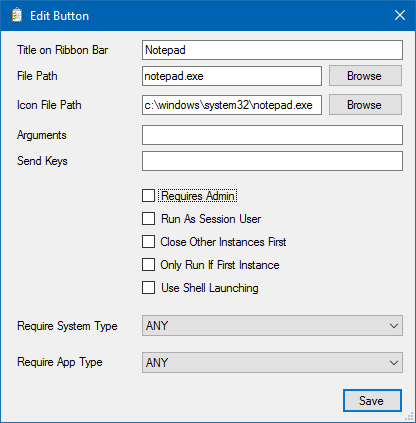Enable Only Run If First Instance
The height and width of the screenshot is (423, 416).
148,265
